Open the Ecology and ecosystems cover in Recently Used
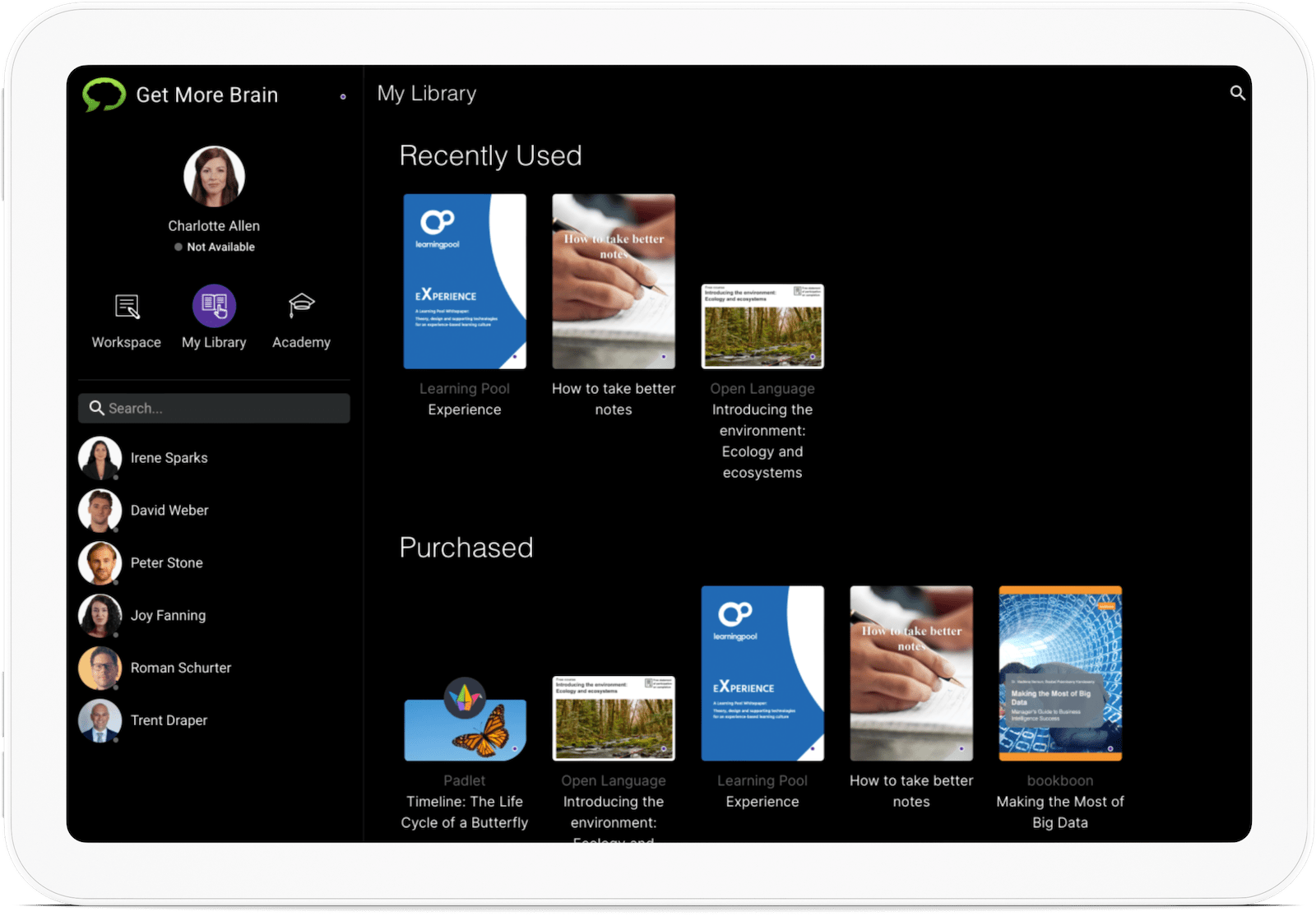The width and height of the screenshot is (1316, 916). click(762, 326)
